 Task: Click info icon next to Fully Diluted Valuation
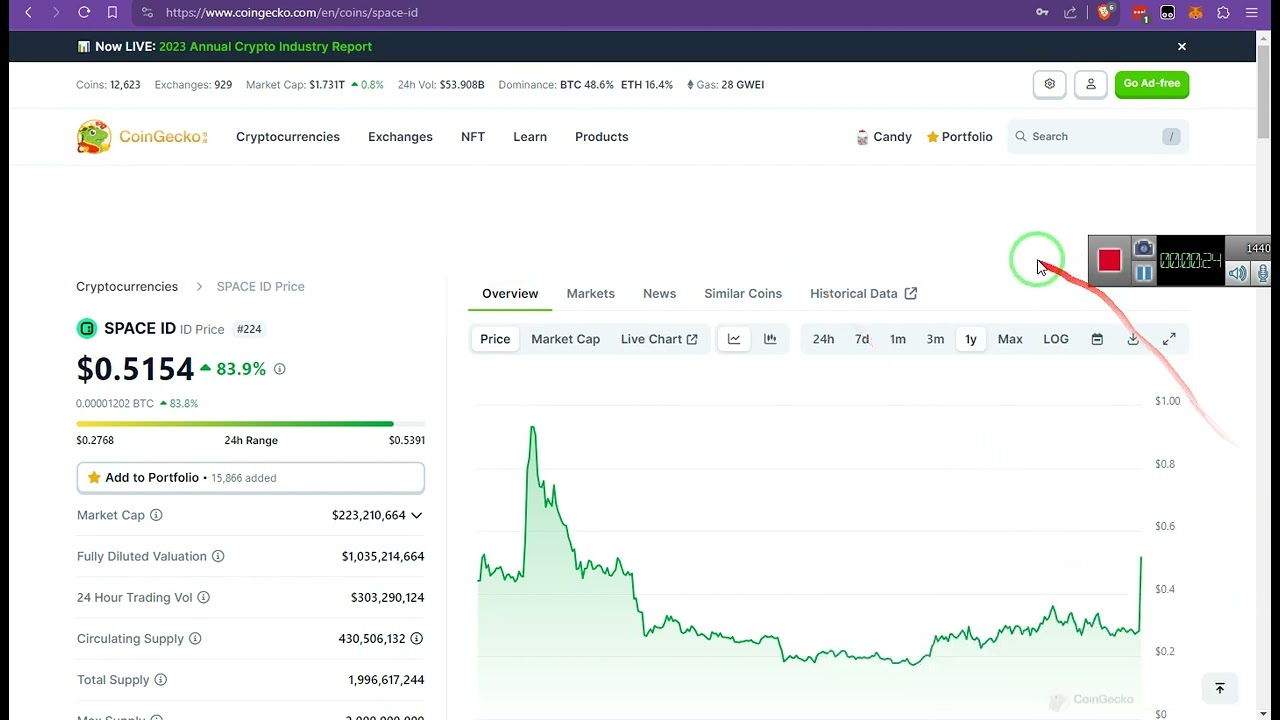point(218,556)
